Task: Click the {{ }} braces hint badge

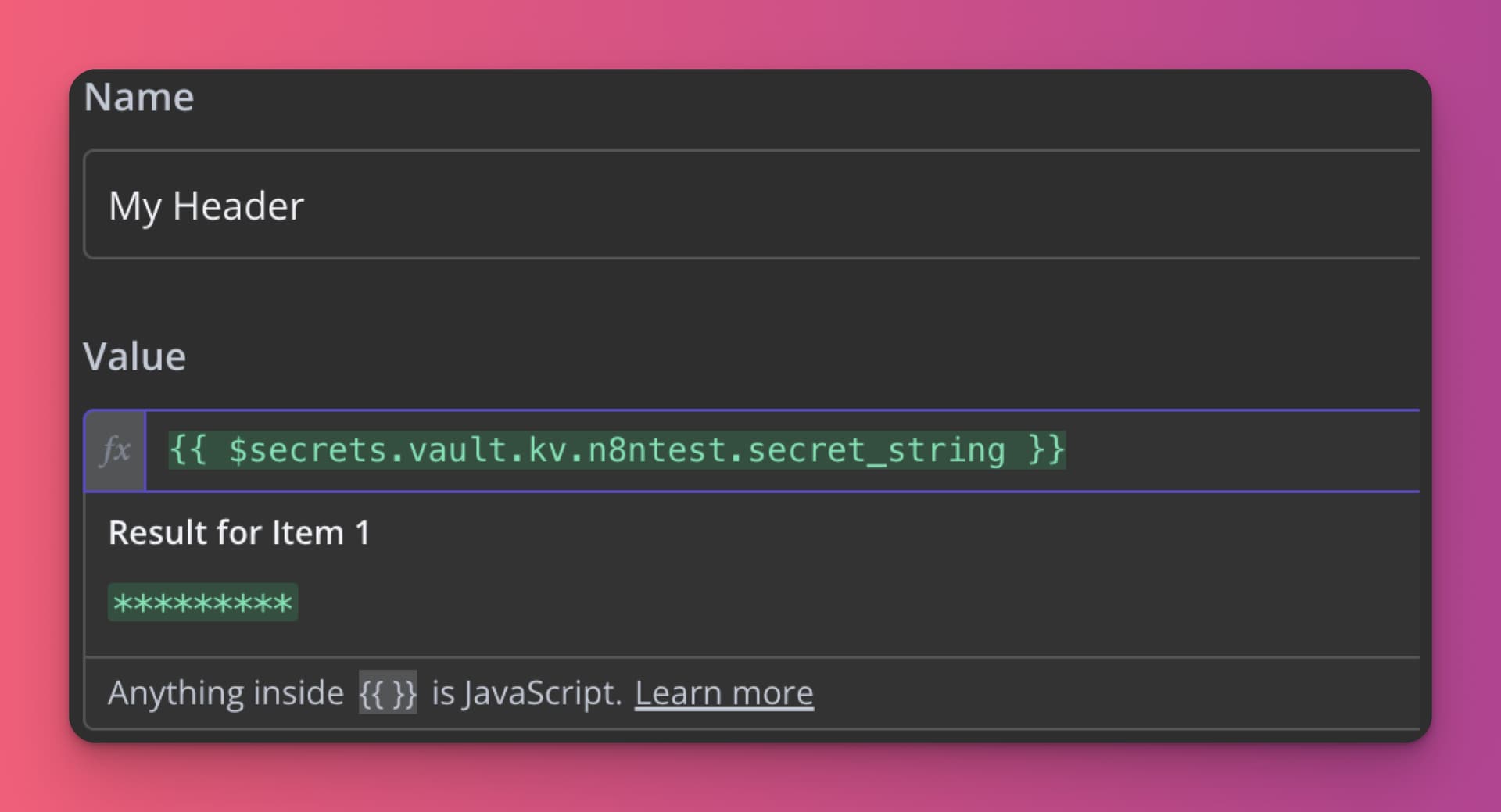Action: point(388,692)
